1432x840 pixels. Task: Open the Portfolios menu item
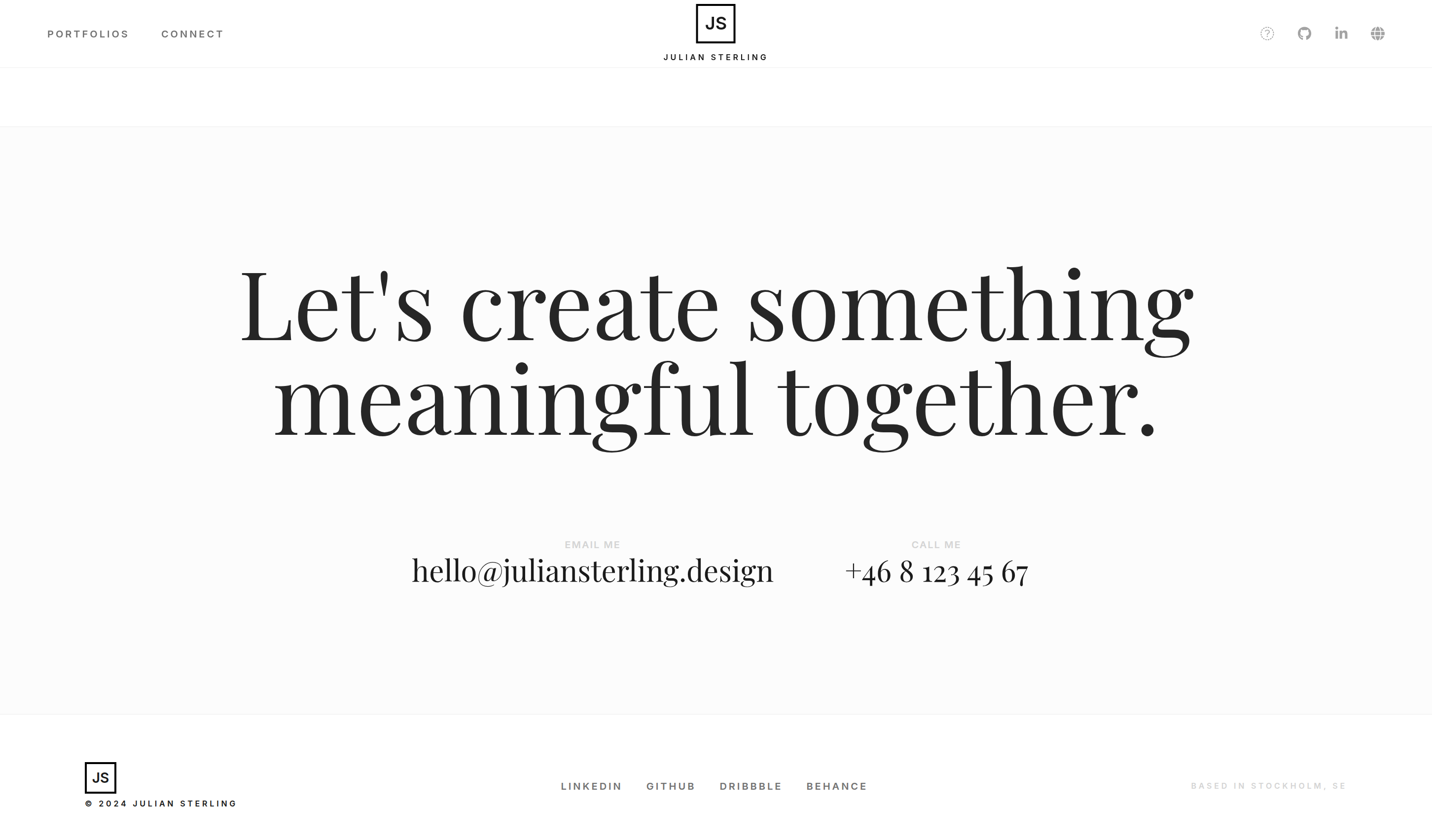(88, 34)
